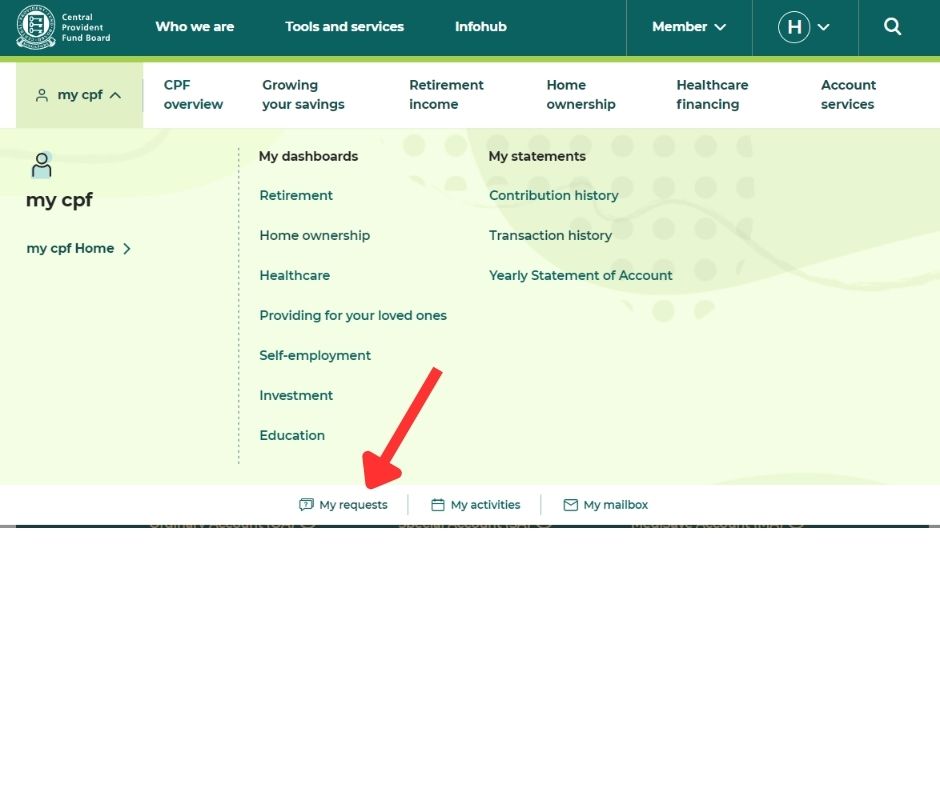
Task: Collapse the my cpf menu
Action: coord(79,95)
